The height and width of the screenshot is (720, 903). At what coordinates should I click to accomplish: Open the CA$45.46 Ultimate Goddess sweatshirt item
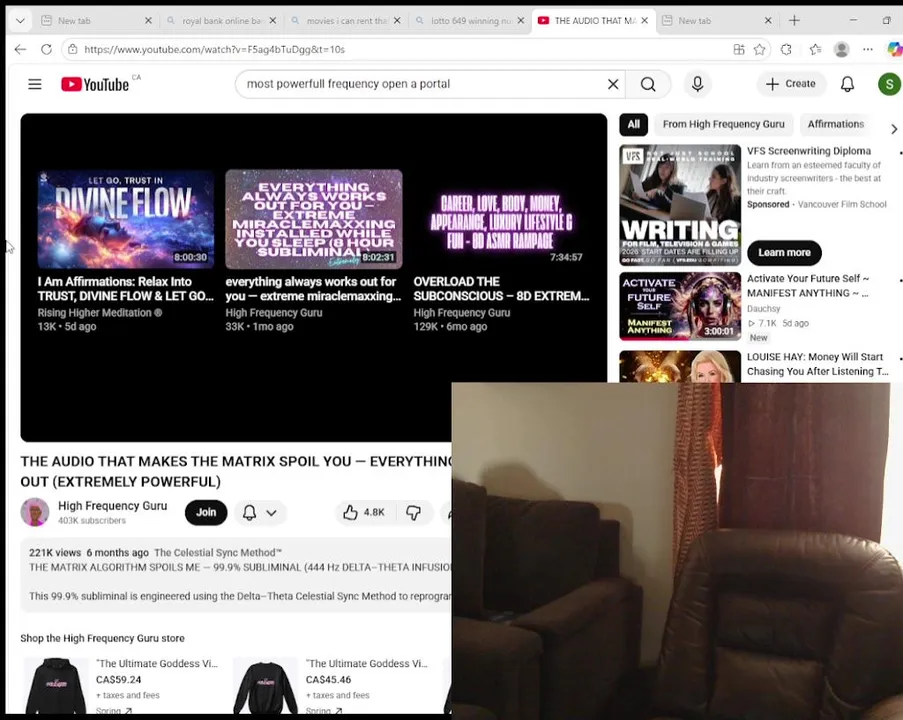(331, 685)
